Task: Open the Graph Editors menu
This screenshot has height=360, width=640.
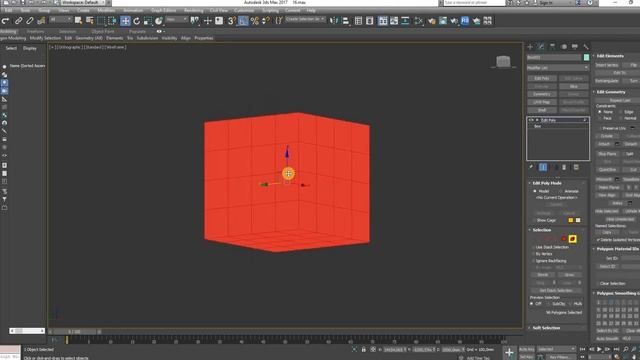Action: [163, 10]
